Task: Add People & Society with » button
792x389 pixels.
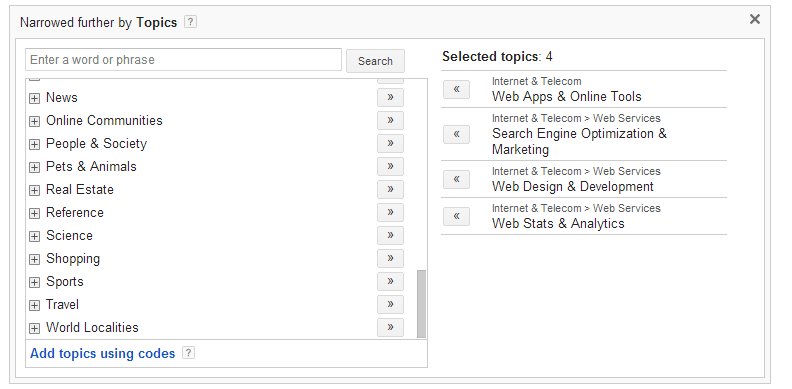Action: 390,143
